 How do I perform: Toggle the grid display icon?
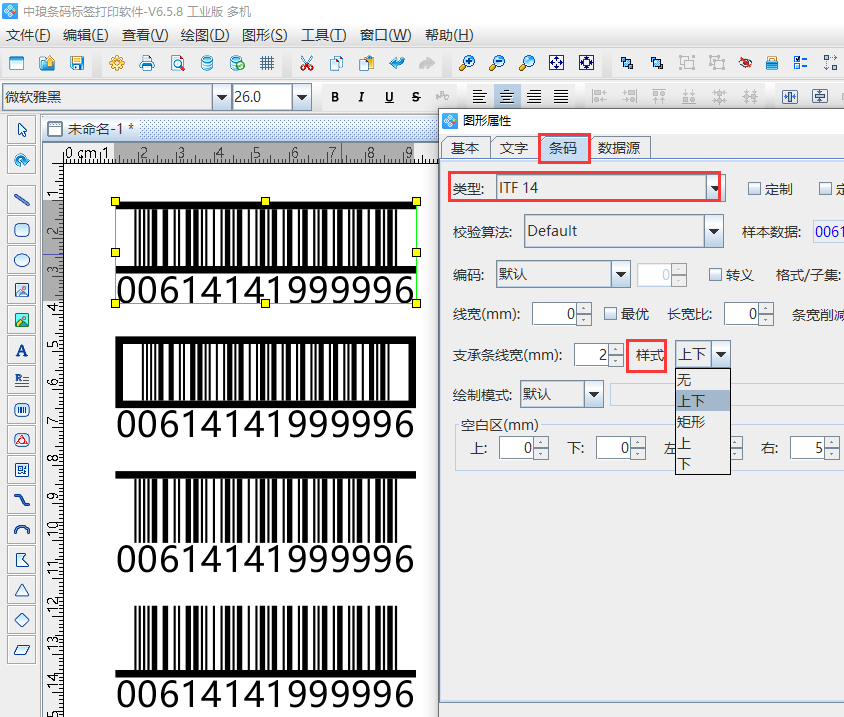267,63
